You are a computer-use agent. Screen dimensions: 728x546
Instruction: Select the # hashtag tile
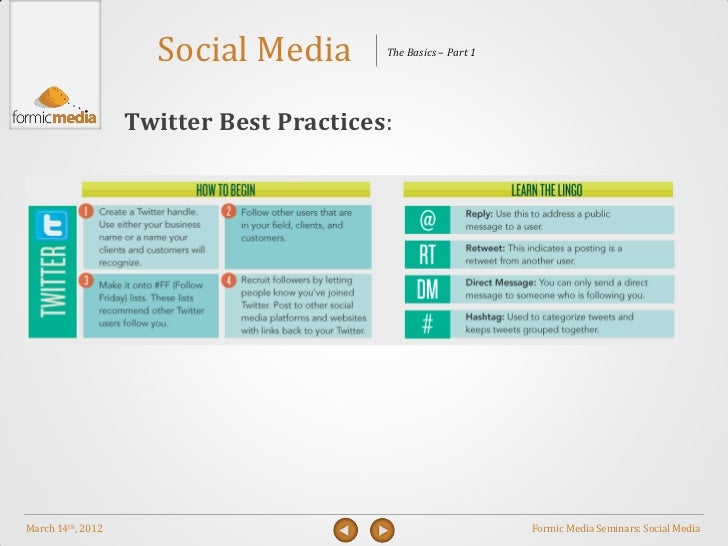point(427,324)
